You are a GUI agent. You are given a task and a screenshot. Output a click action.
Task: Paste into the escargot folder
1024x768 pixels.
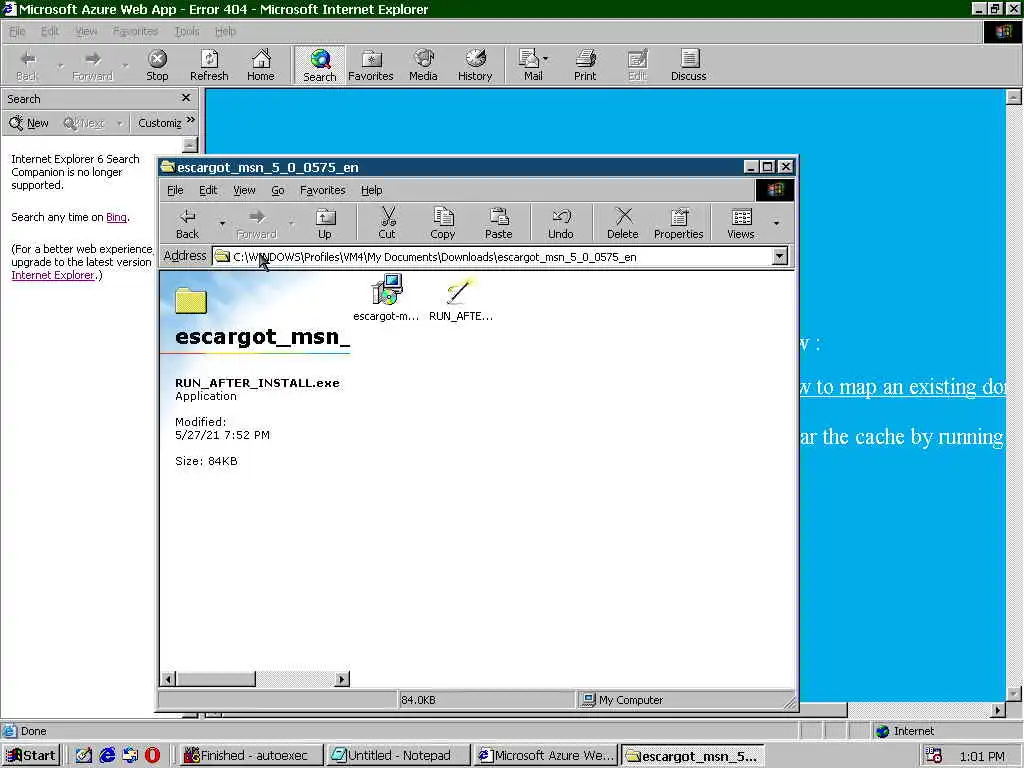click(x=498, y=223)
